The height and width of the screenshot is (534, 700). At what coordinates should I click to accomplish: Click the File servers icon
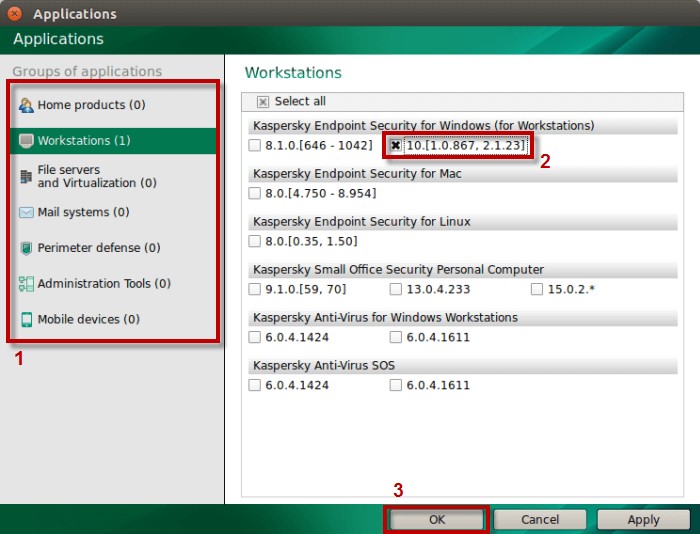pyautogui.click(x=26, y=177)
